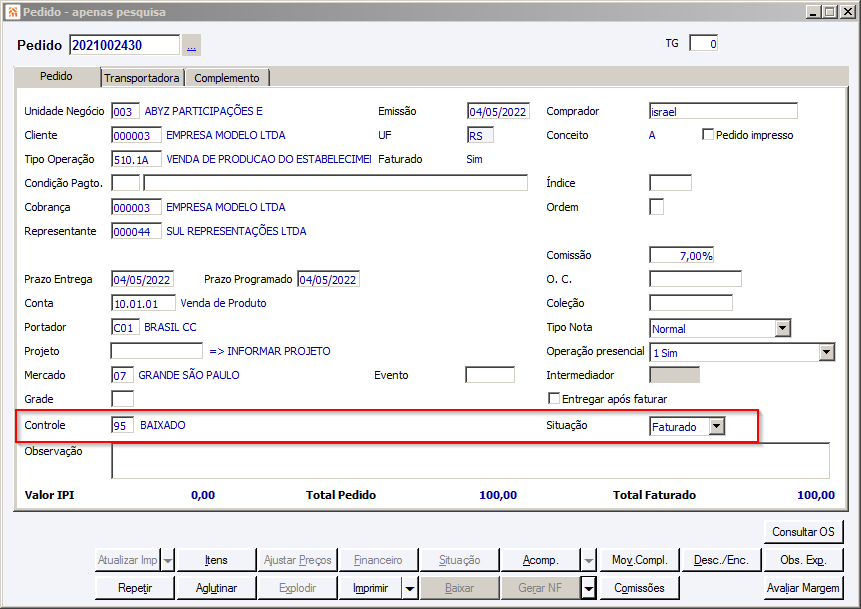Image resolution: width=861 pixels, height=609 pixels.
Task: Open the Complemento tab
Action: point(227,78)
